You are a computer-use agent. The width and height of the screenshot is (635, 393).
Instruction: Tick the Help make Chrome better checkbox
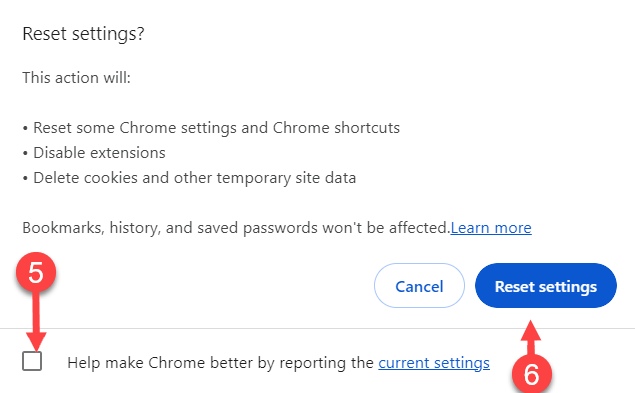[x=32, y=361]
